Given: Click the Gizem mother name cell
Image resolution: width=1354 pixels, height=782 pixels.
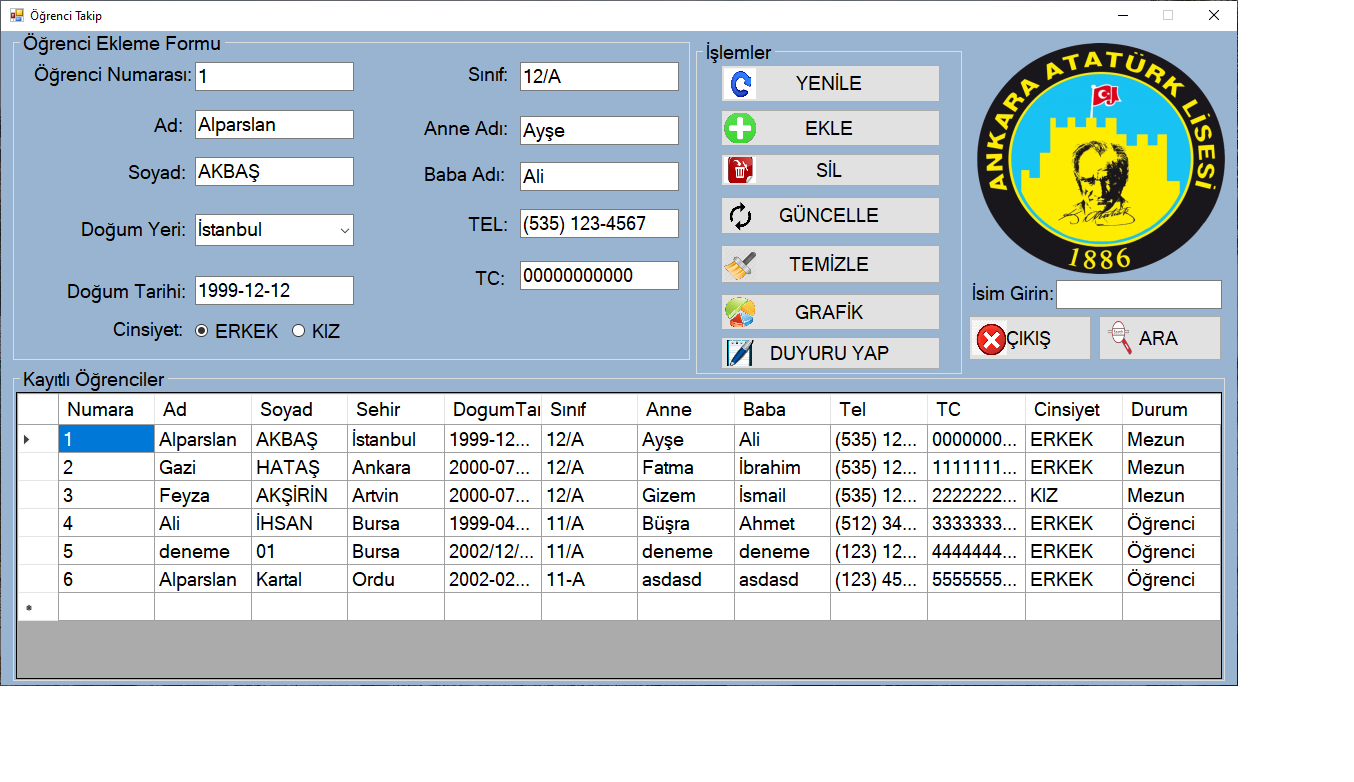Looking at the screenshot, I should (686, 495).
